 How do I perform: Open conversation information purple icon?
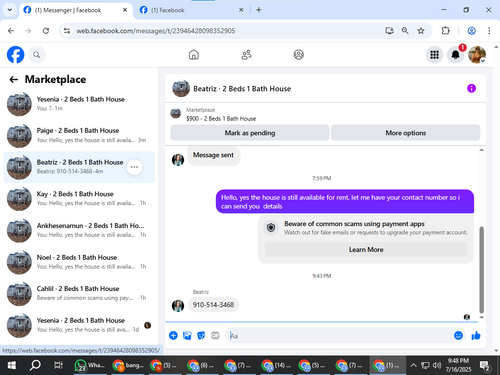click(x=471, y=88)
